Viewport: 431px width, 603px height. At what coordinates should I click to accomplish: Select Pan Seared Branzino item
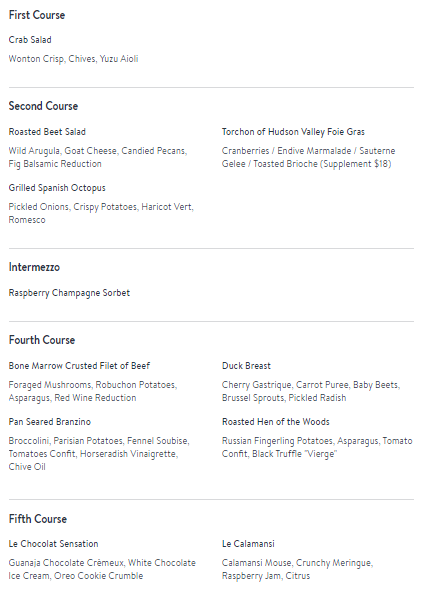click(50, 422)
